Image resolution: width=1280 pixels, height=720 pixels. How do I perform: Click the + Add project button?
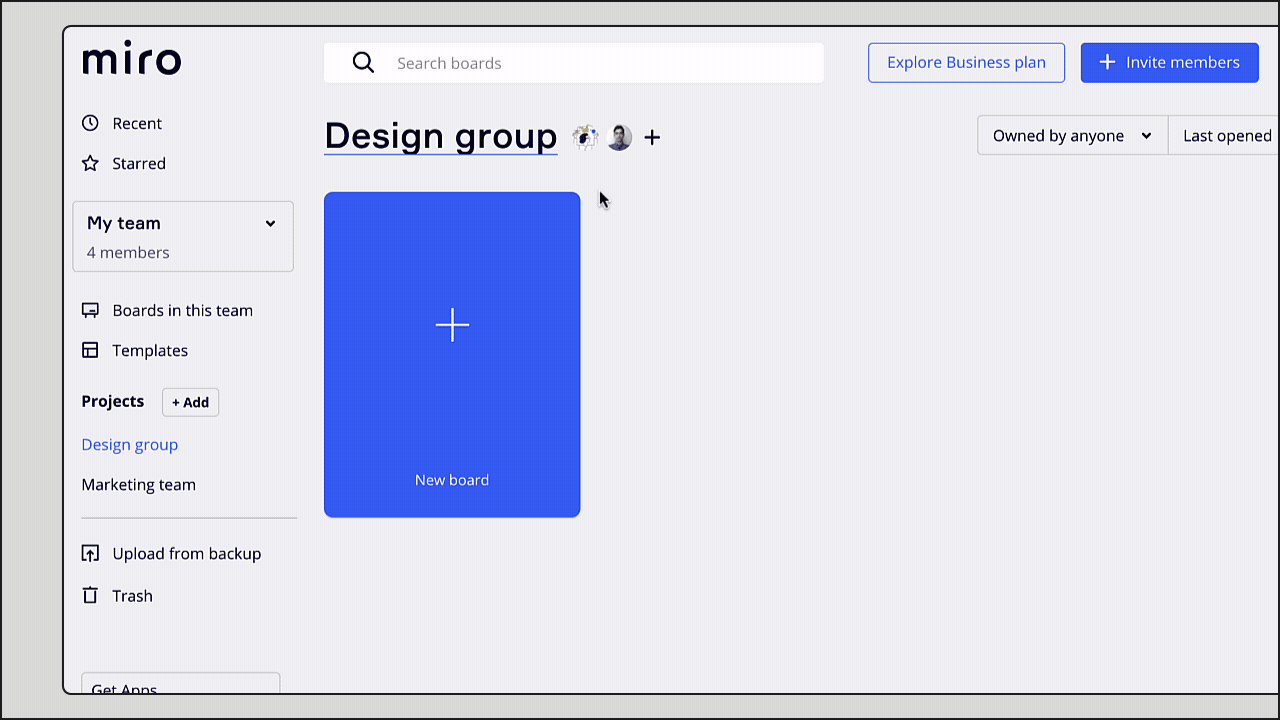(190, 402)
